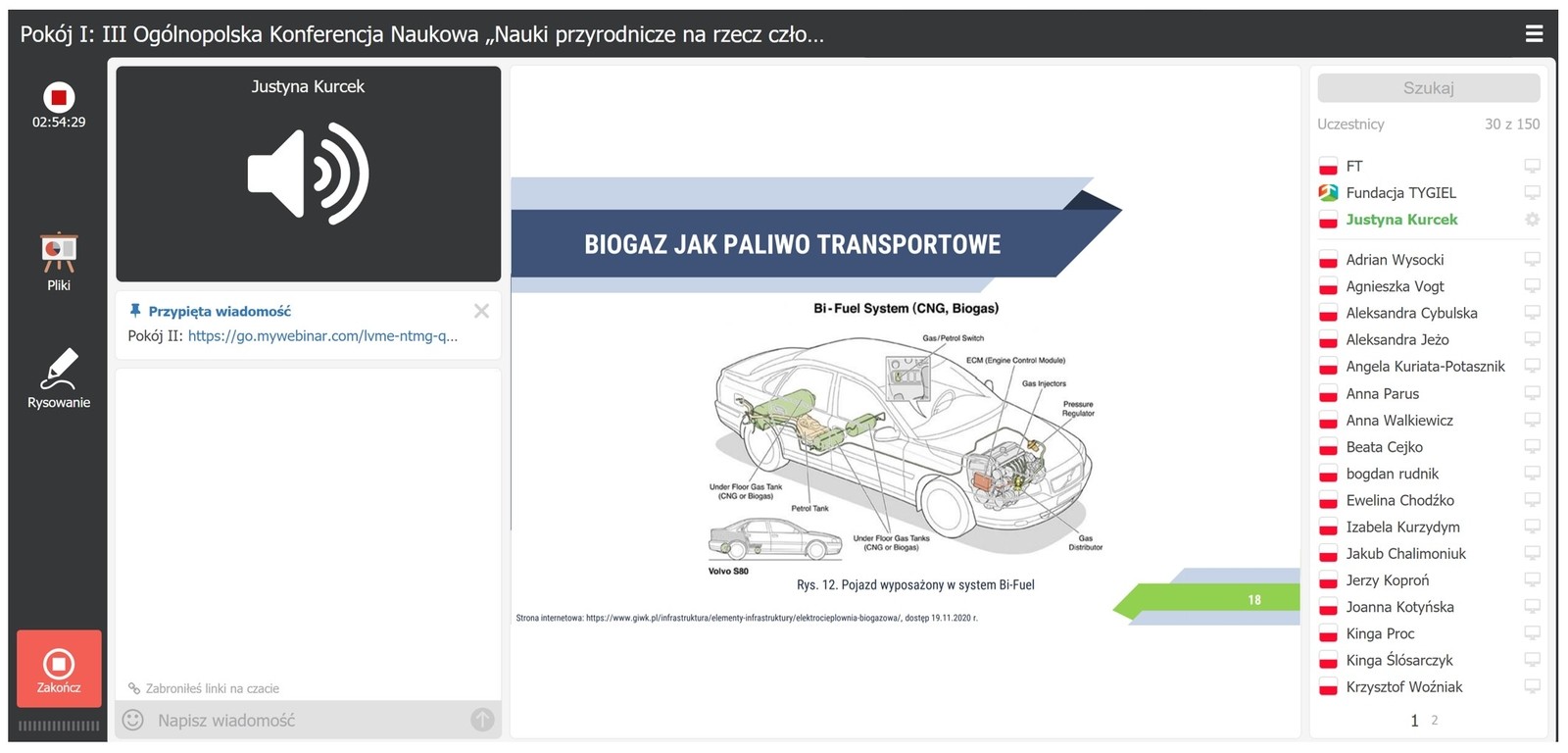The image size is (1568, 753).
Task: Go to participants page 2
Action: 1435,721
